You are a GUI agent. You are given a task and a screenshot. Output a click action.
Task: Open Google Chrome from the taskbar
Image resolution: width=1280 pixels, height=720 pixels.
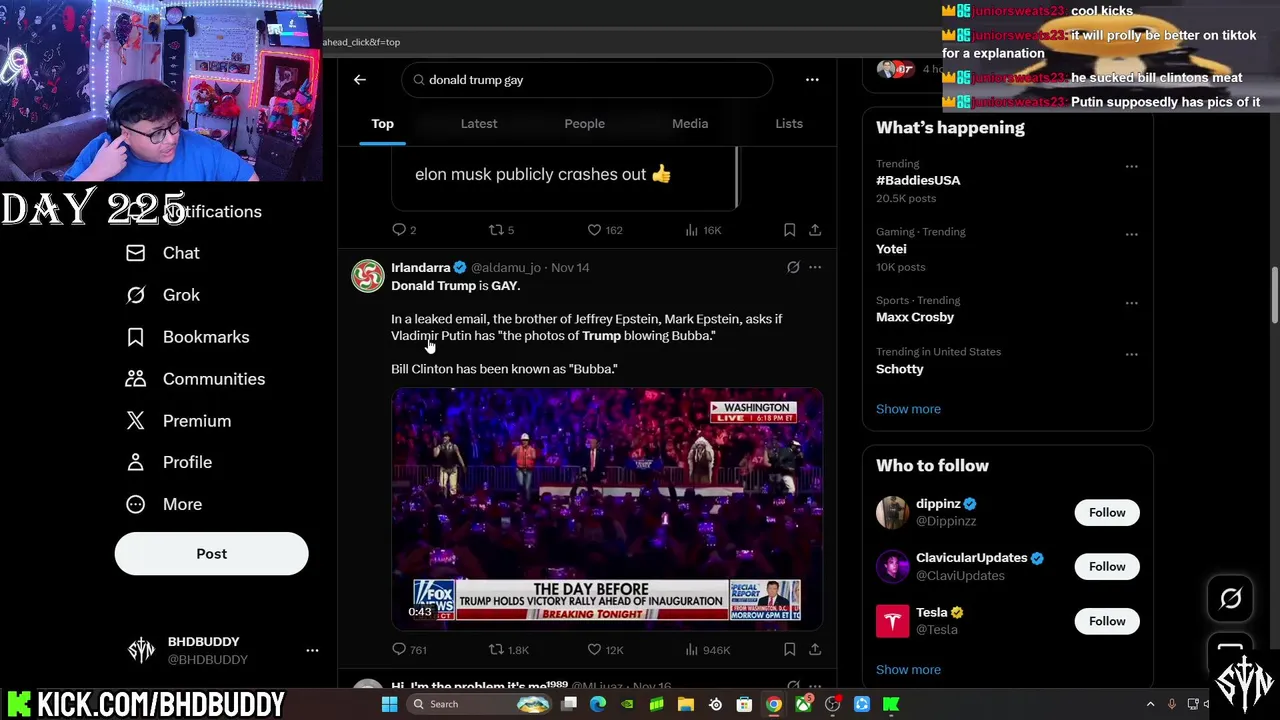pyautogui.click(x=774, y=704)
